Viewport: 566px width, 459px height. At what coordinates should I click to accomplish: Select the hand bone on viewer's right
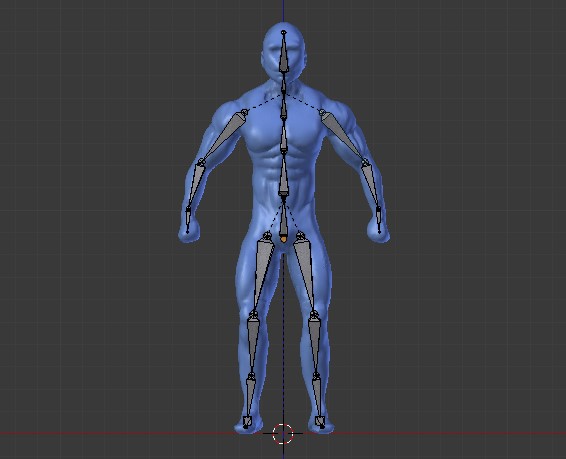pos(379,220)
